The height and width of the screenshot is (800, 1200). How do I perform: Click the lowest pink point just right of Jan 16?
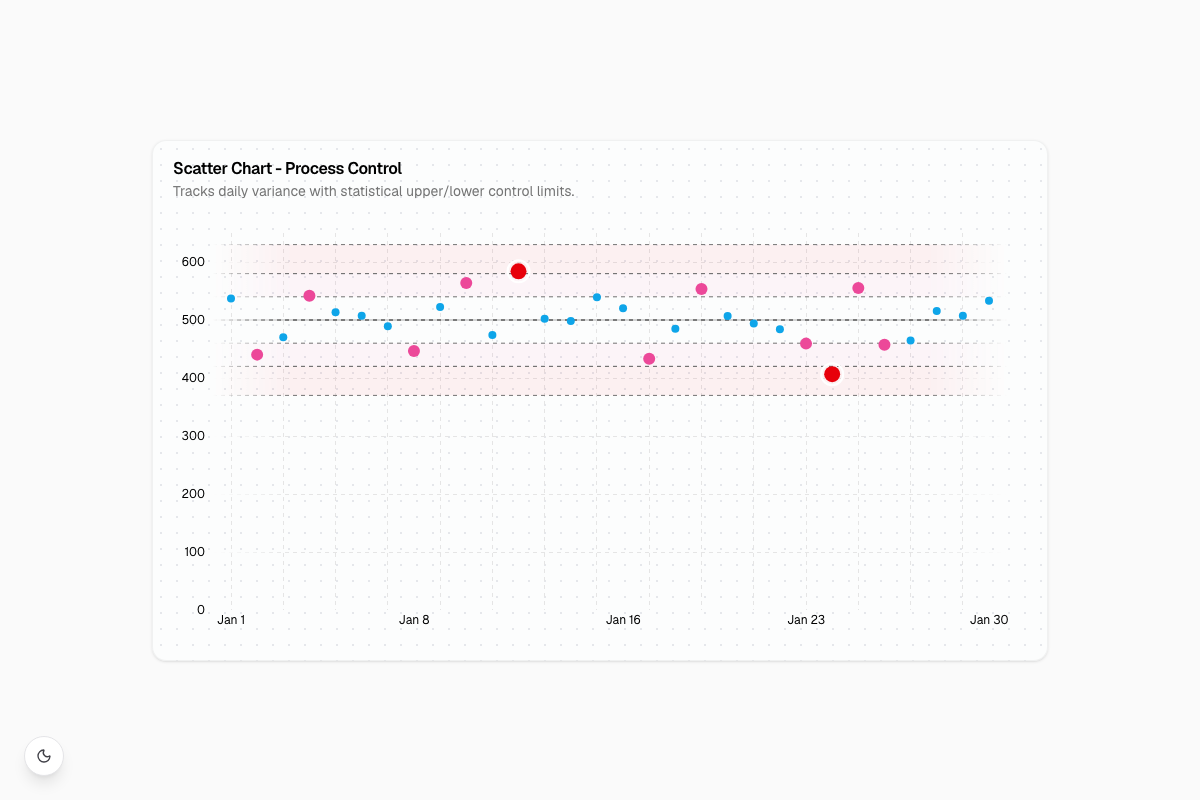(x=649, y=359)
